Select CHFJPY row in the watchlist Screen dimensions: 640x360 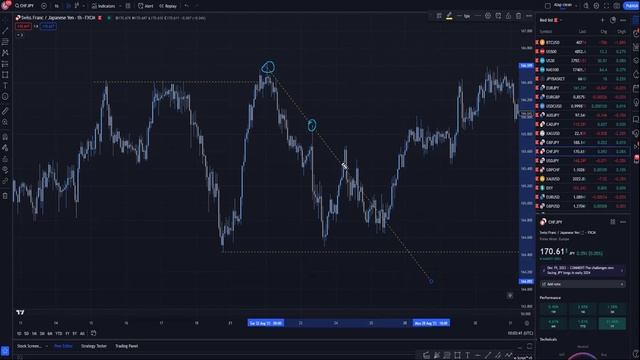pos(582,151)
